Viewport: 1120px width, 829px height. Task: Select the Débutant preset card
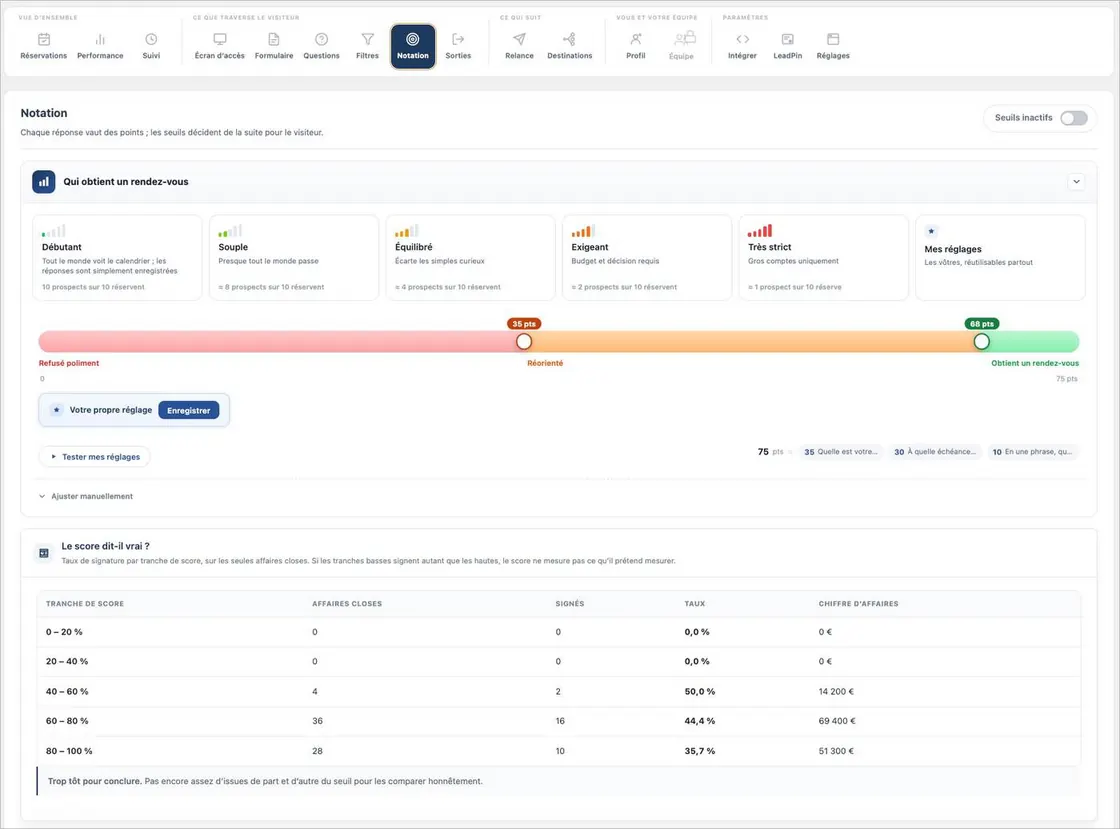pyautogui.click(x=117, y=258)
